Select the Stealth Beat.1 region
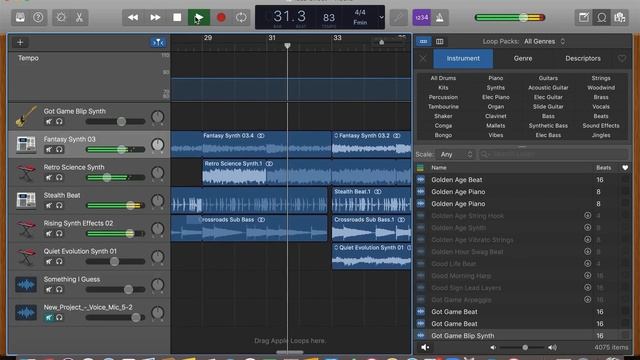Viewport: 640px width, 360px height. click(371, 200)
